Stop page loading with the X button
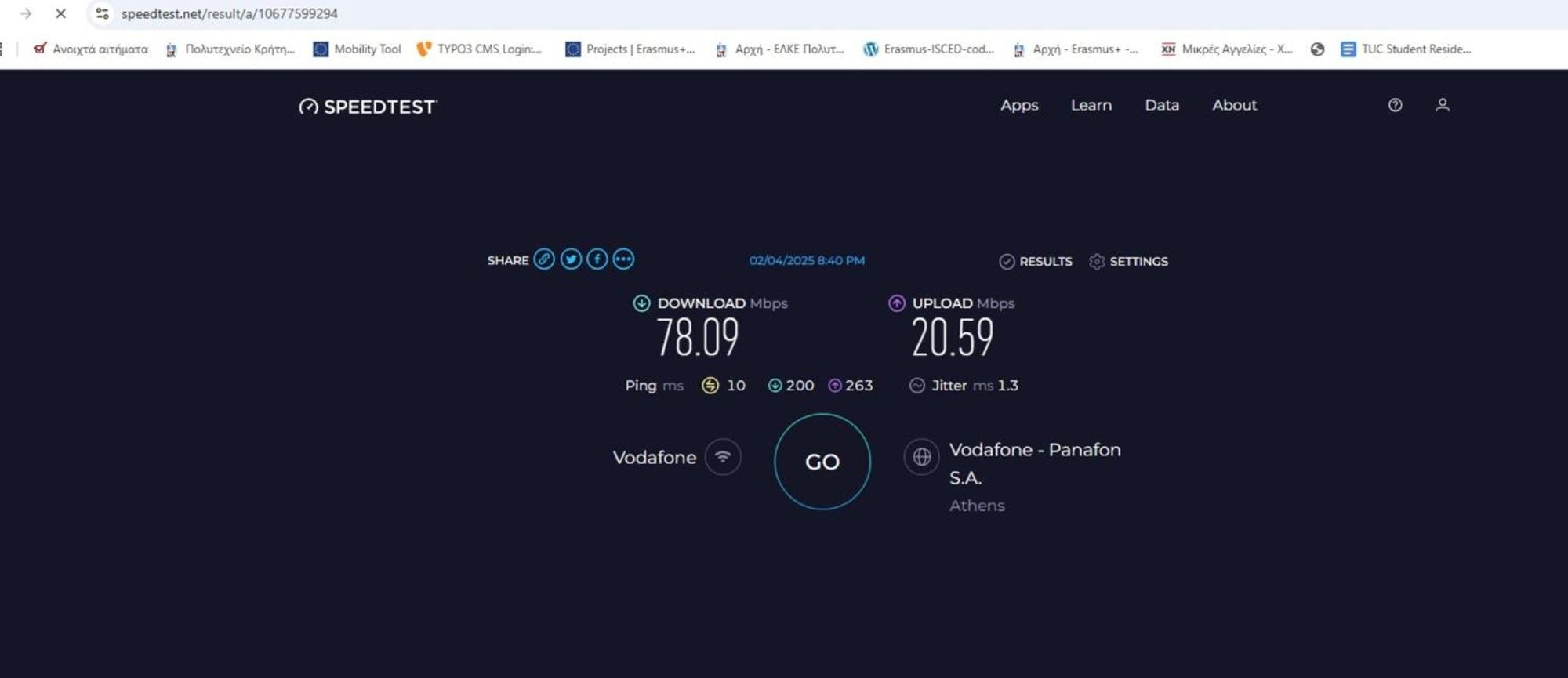Image resolution: width=1568 pixels, height=678 pixels. click(60, 13)
